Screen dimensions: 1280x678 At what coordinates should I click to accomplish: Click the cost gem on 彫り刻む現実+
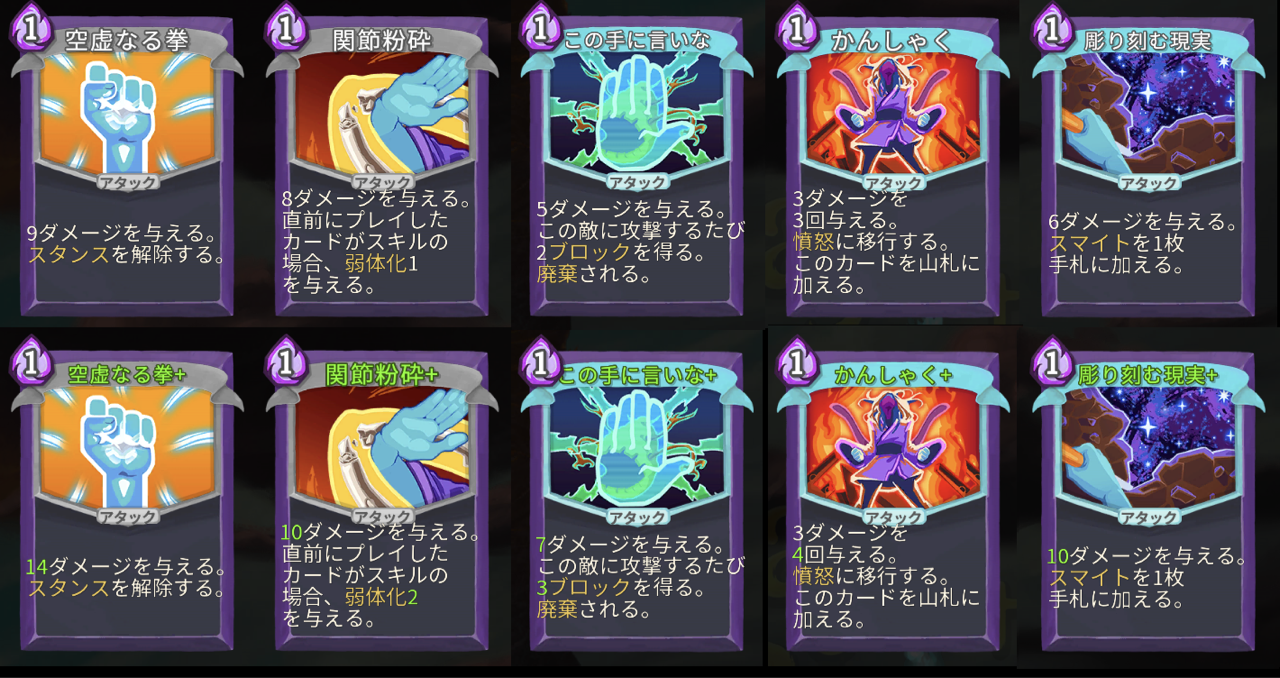tap(1053, 361)
